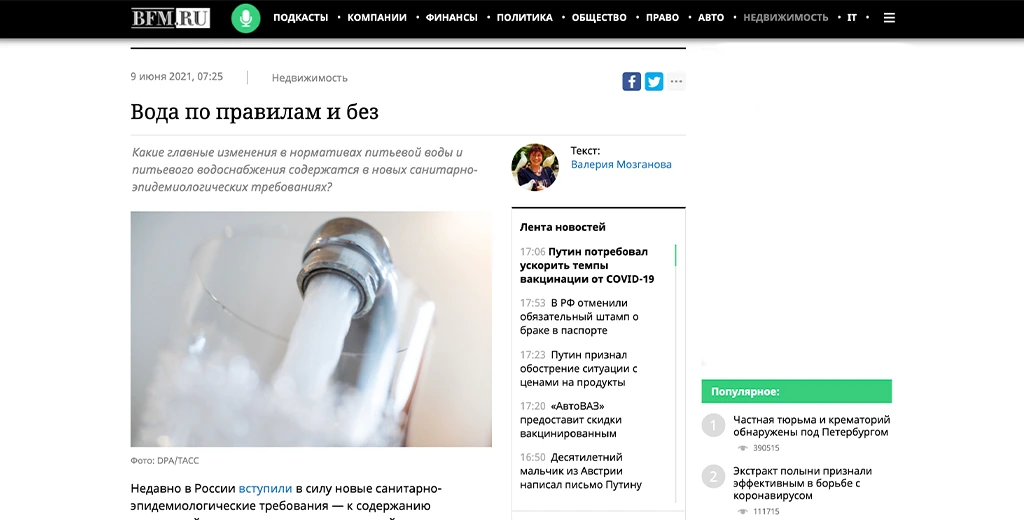Click the water faucet article image

click(311, 329)
